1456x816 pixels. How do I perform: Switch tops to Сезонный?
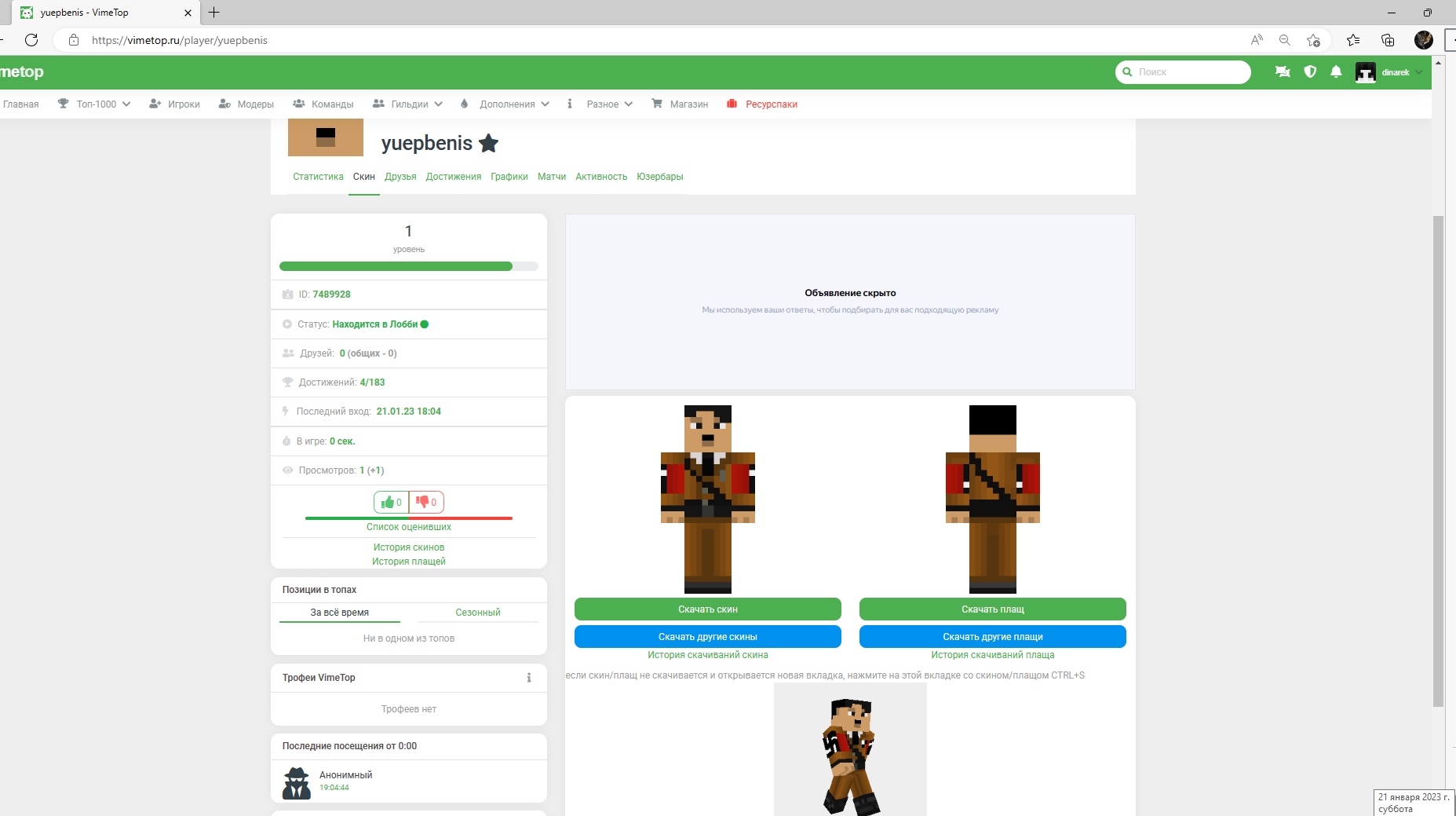pos(477,613)
